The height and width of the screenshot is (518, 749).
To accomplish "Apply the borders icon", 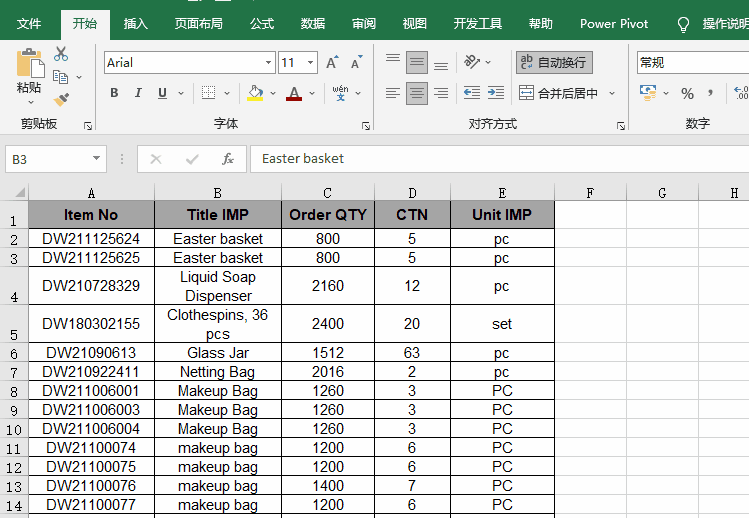I will (x=208, y=93).
